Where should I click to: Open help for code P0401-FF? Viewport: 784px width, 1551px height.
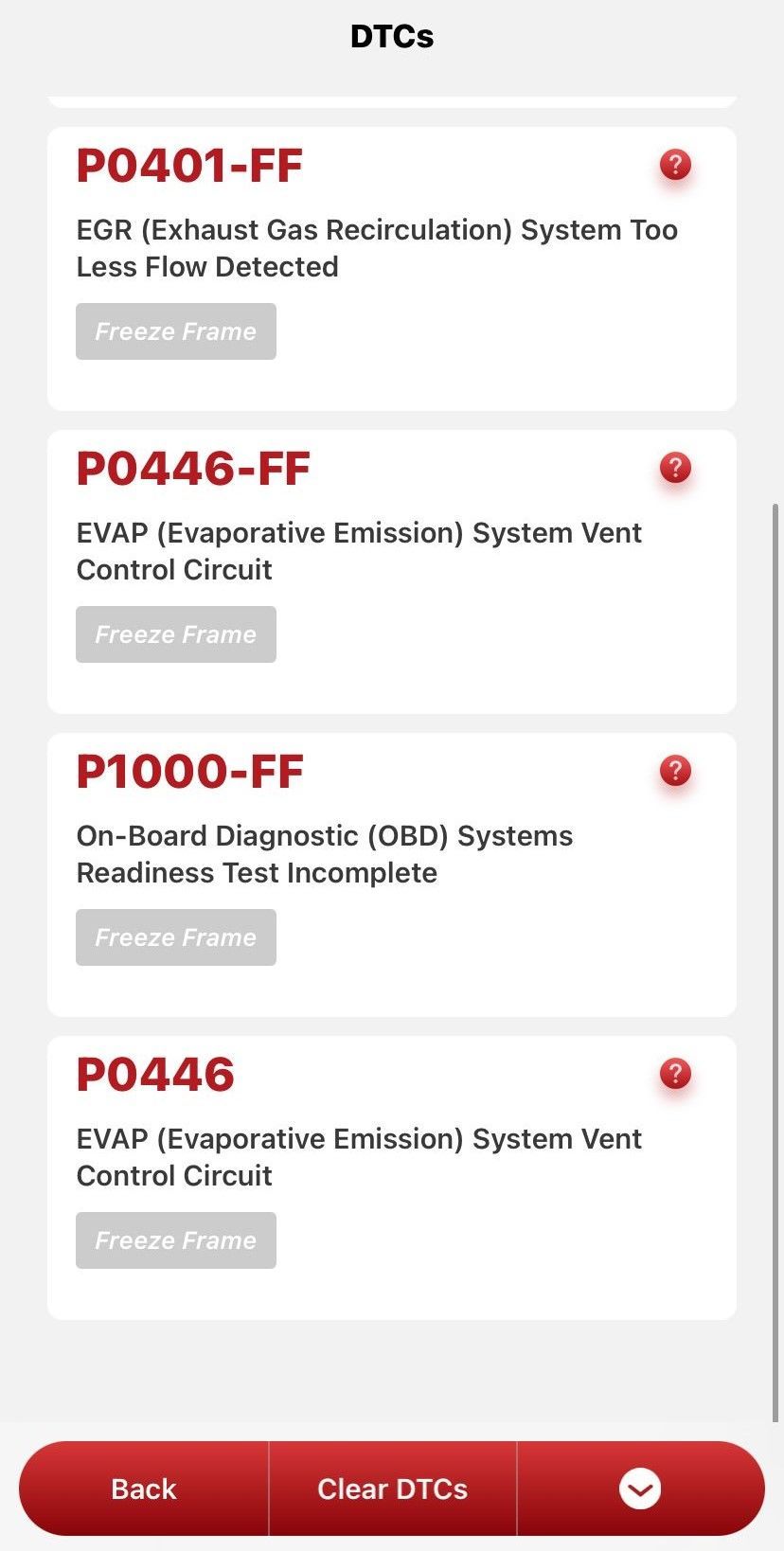coord(675,165)
